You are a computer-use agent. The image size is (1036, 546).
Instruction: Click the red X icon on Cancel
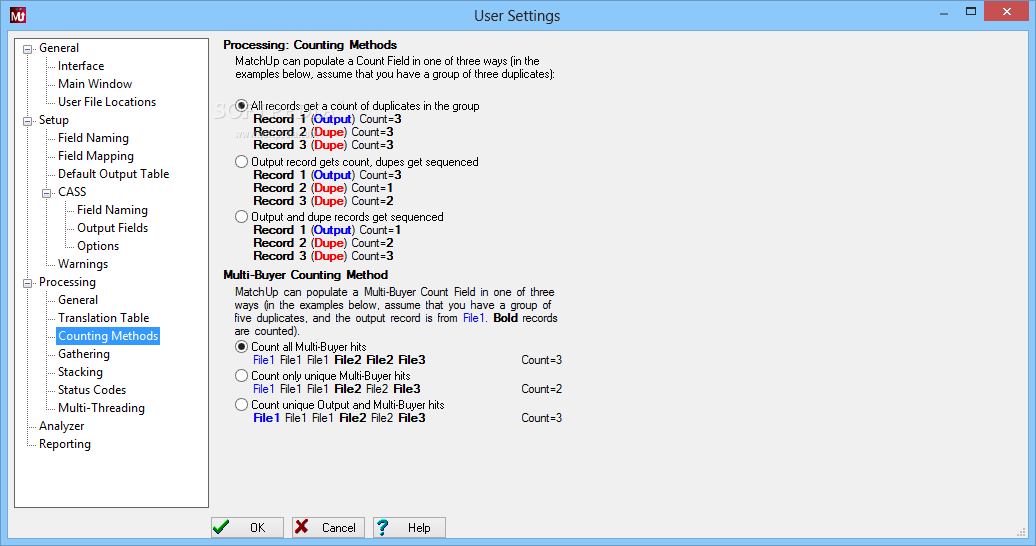pos(302,527)
